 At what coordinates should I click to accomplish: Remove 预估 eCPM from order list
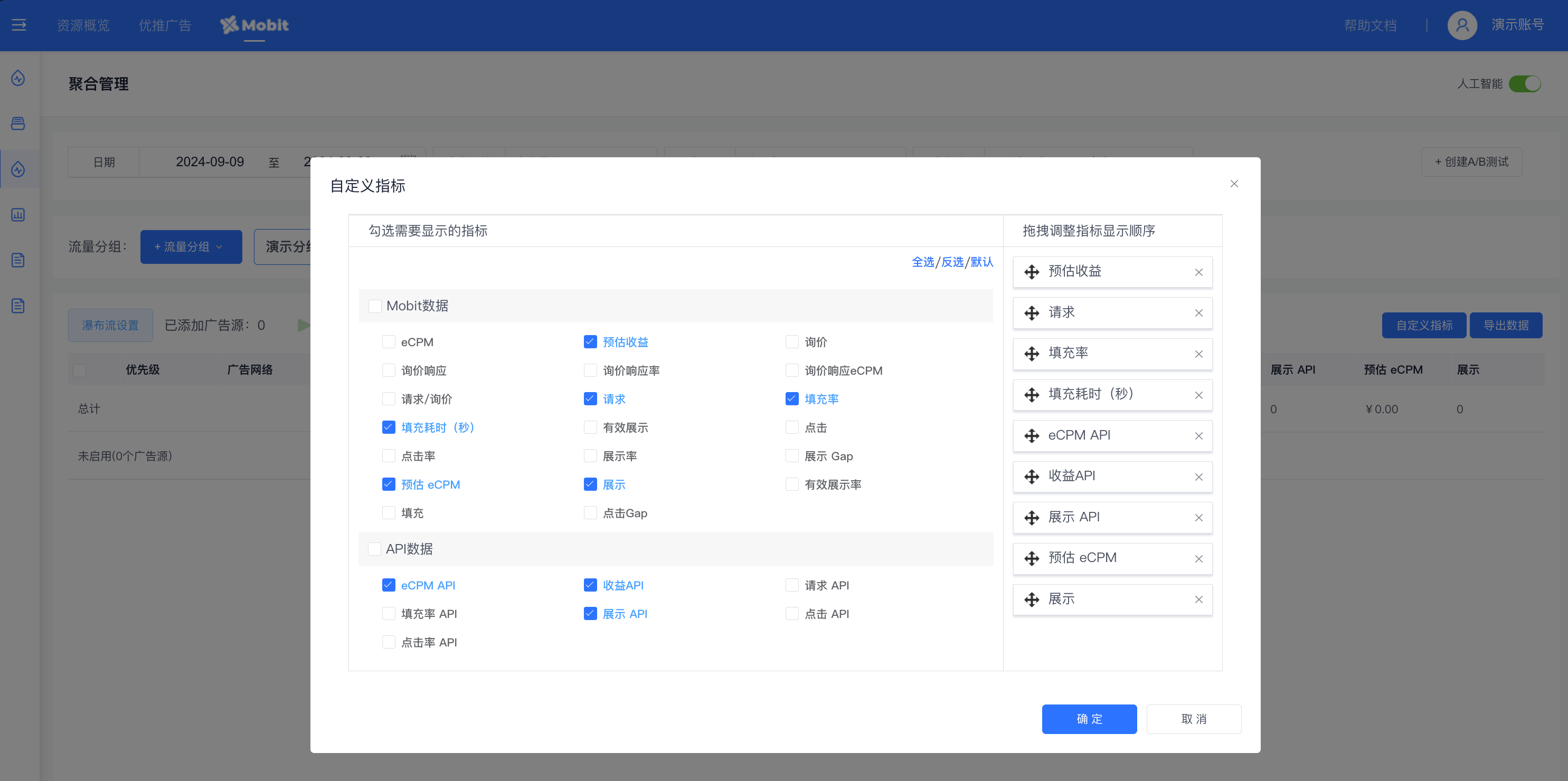click(1198, 558)
